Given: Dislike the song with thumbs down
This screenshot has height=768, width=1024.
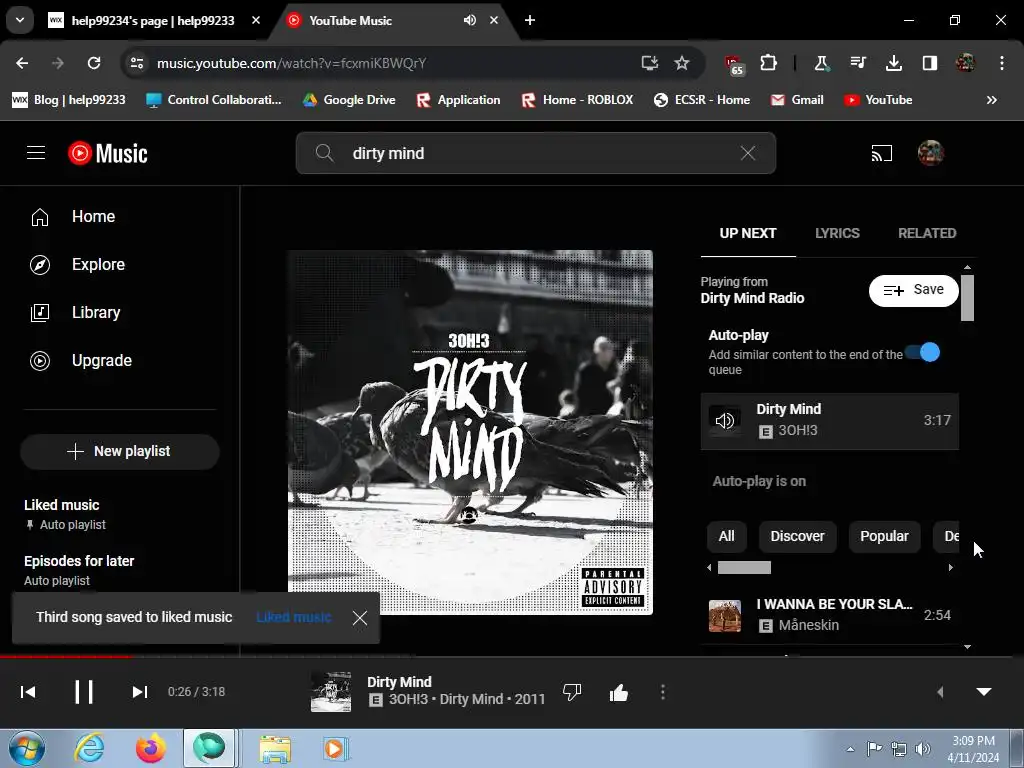Looking at the screenshot, I should coord(572,692).
